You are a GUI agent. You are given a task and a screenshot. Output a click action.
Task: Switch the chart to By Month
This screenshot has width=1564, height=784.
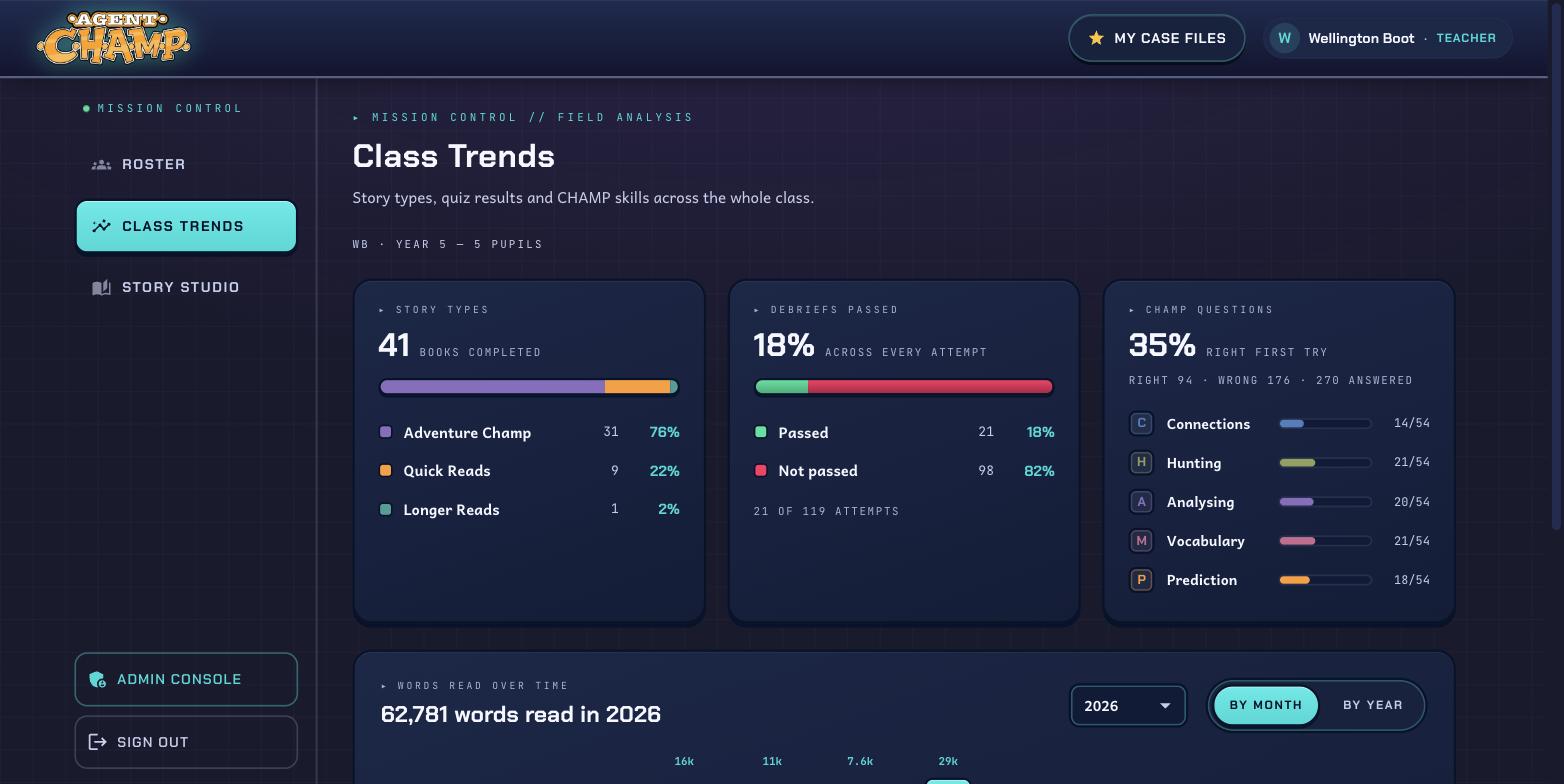[x=1266, y=705]
